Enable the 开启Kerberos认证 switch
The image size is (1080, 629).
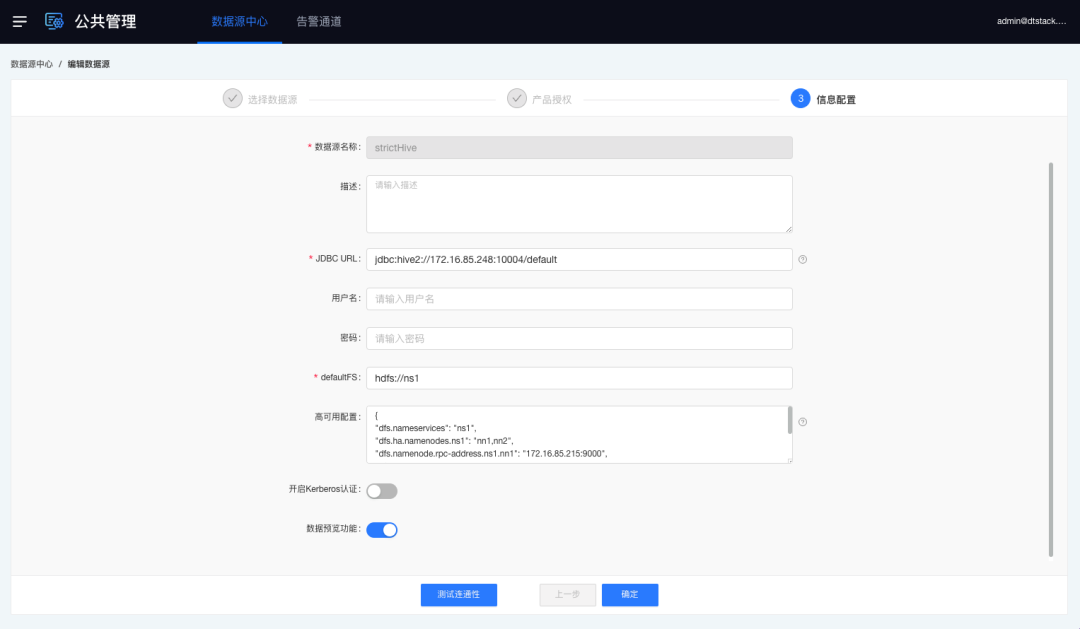coord(382,491)
